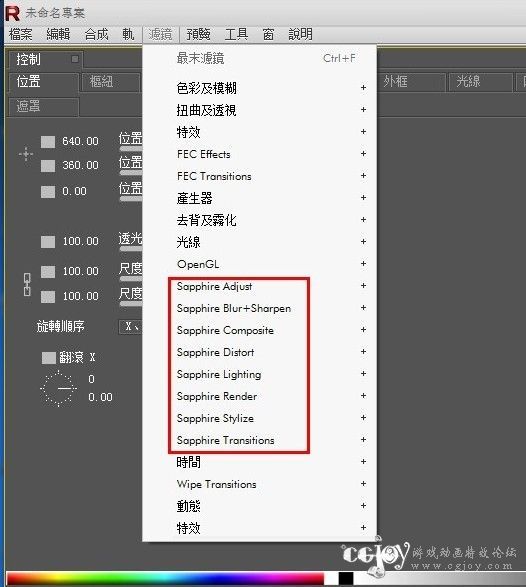
Task: Open the 動態 filter submenu
Action: click(259, 506)
